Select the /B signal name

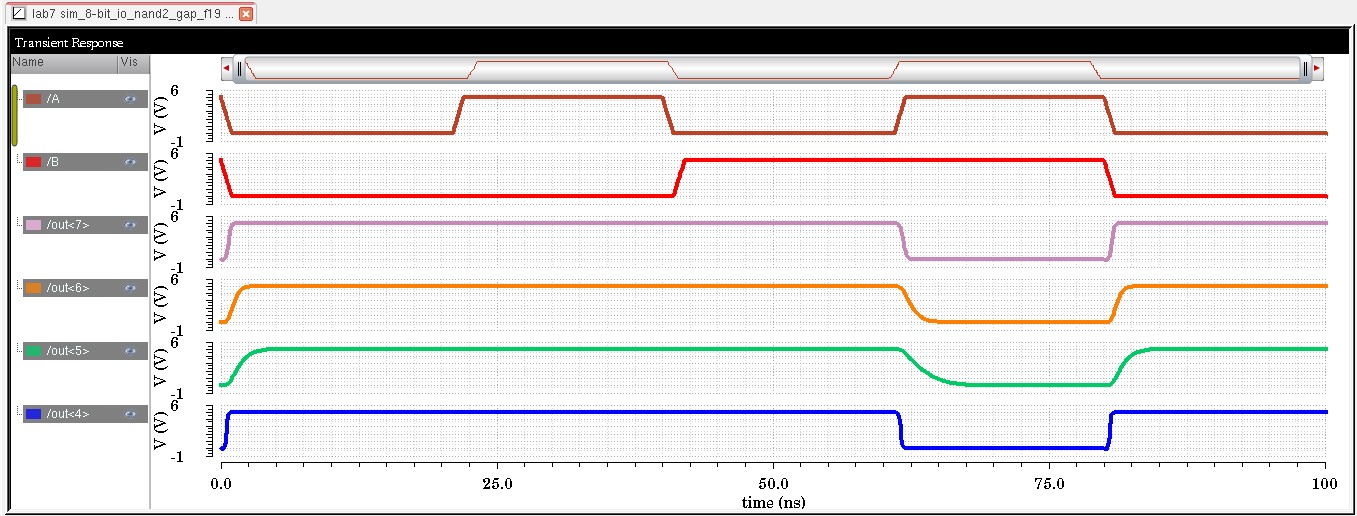tap(52, 162)
